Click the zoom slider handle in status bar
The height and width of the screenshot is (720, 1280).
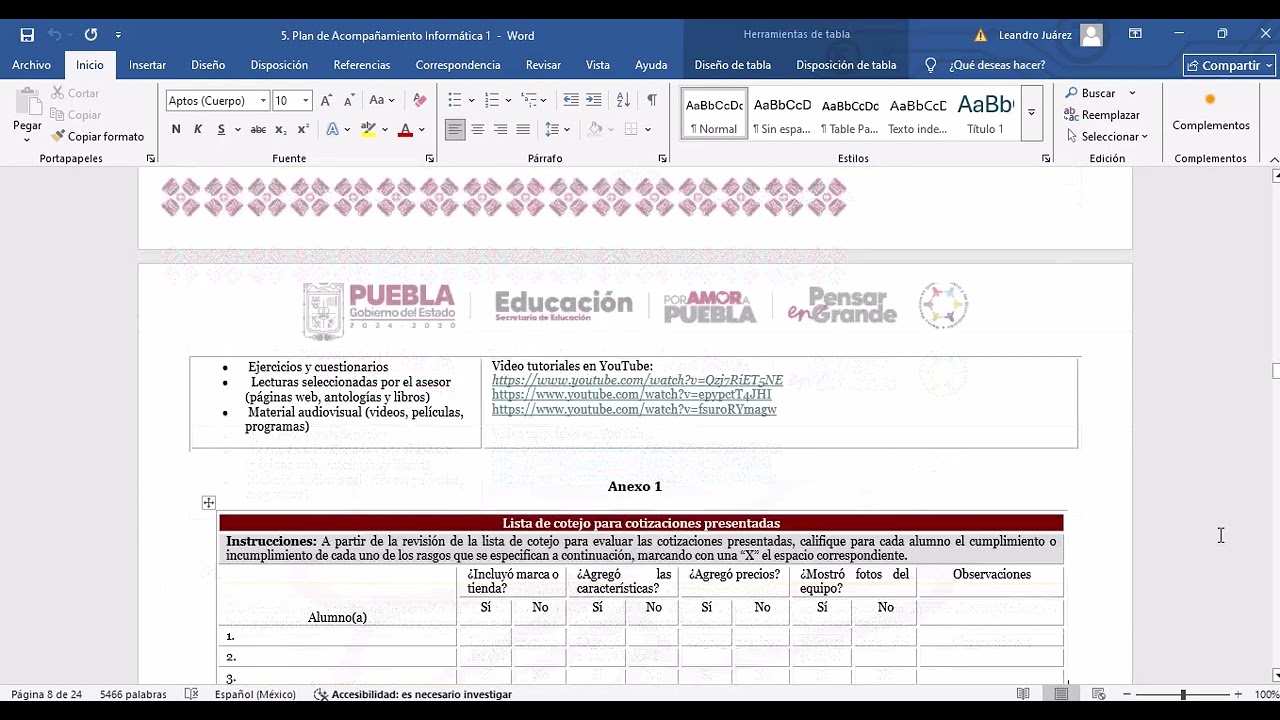click(x=1183, y=694)
